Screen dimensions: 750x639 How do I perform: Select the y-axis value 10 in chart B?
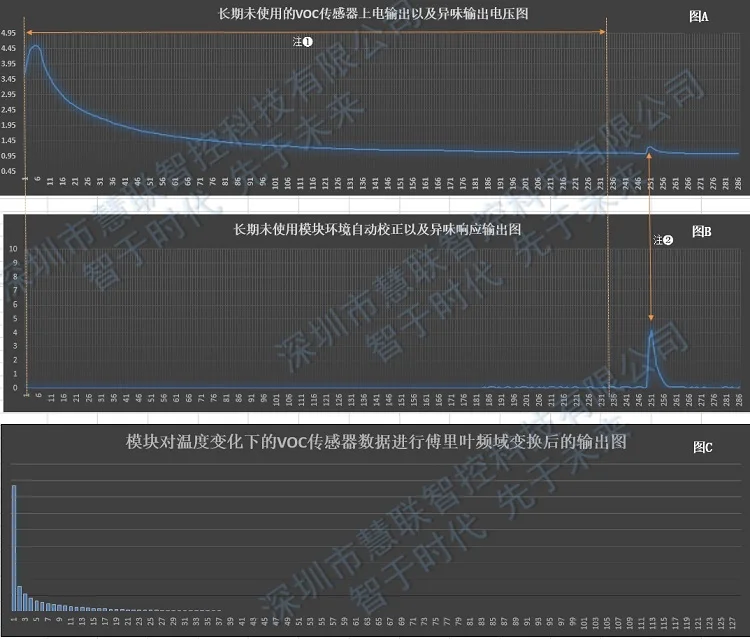pyautogui.click(x=13, y=249)
